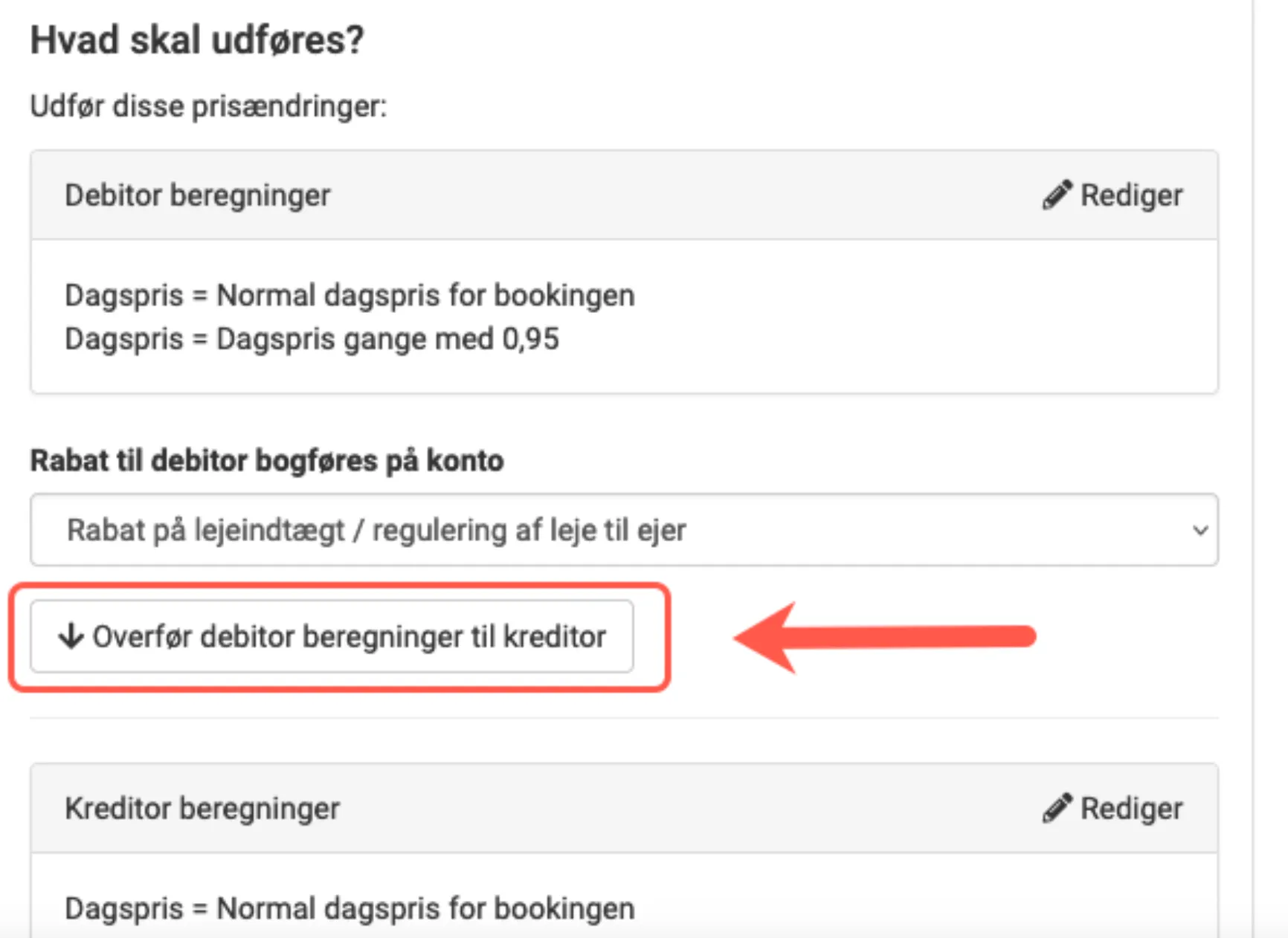Select the Kreditor beregninger panel header
The height and width of the screenshot is (938, 1288).
[202, 808]
